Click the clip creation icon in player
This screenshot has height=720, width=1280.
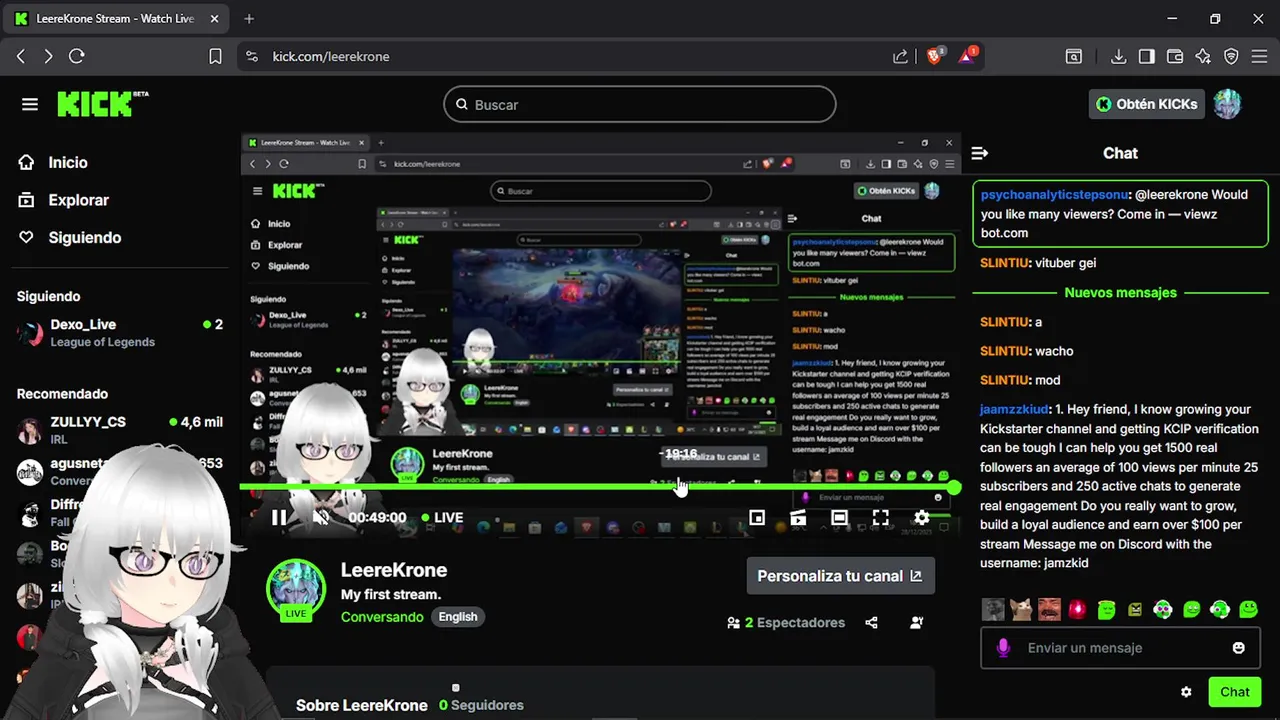(798, 518)
